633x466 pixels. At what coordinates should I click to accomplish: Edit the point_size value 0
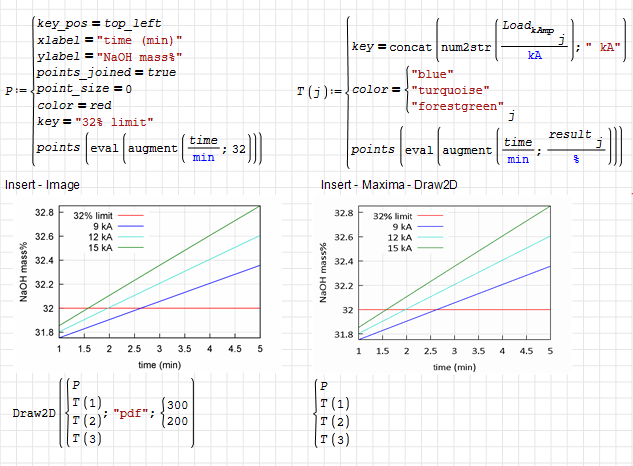coord(127,89)
